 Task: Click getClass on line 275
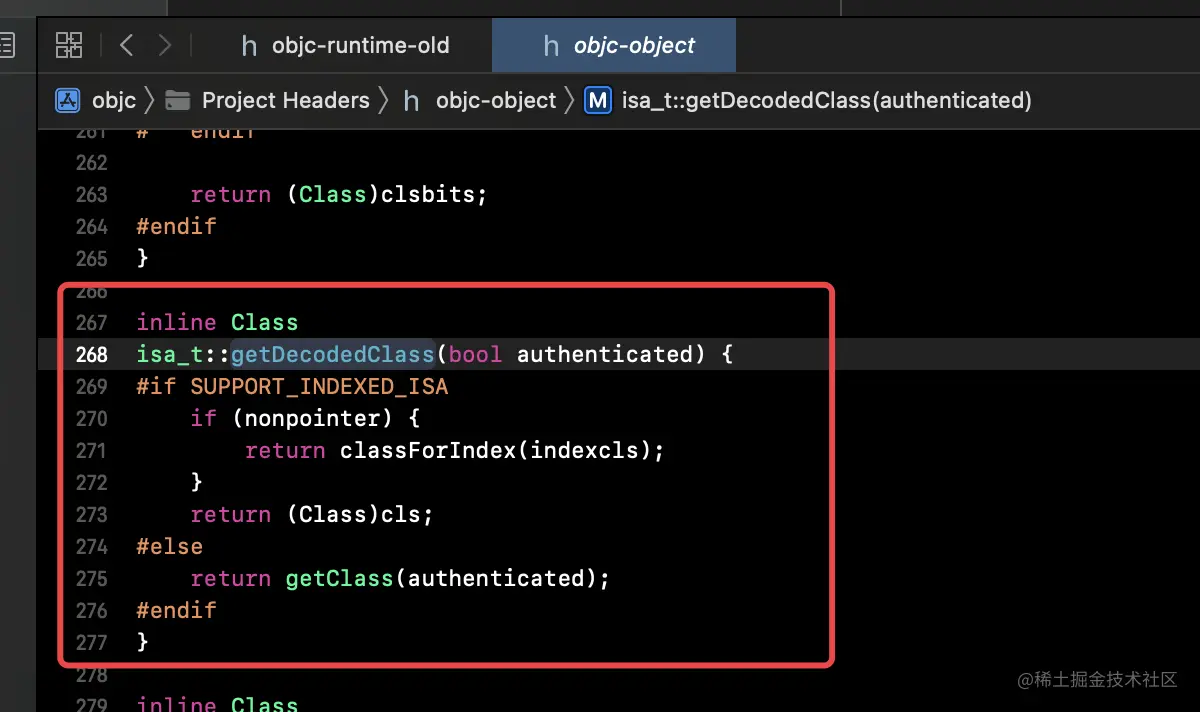(339, 578)
